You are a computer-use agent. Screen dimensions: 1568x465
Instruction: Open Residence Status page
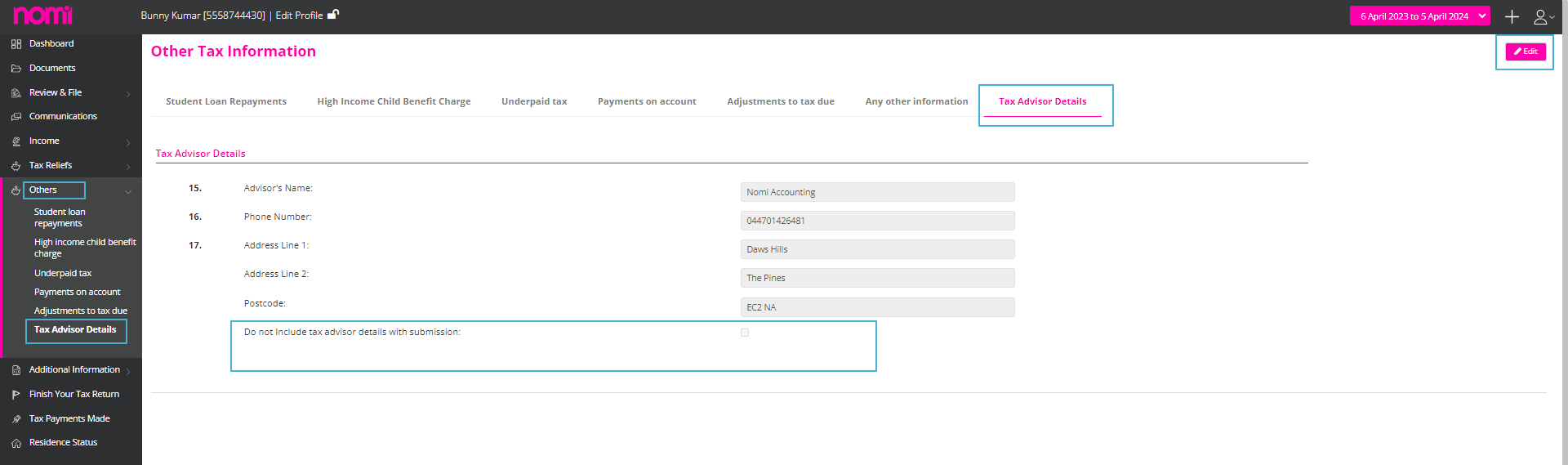(63, 442)
